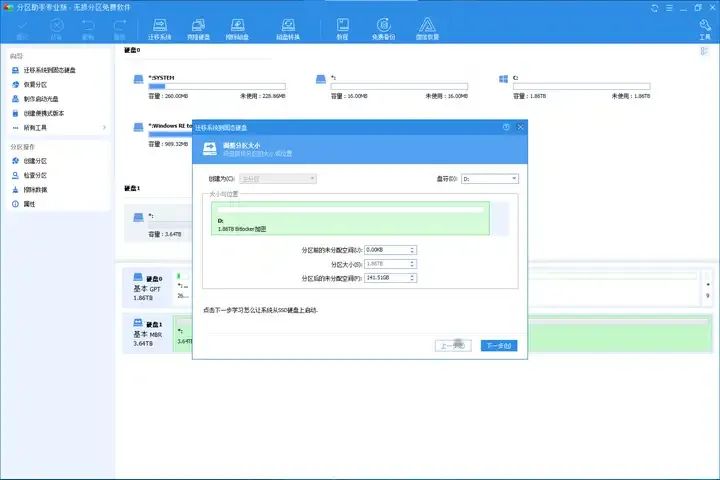Viewport: 720px width, 480px height.
Task: Step the space-before-partition spinner
Action: tap(412, 250)
